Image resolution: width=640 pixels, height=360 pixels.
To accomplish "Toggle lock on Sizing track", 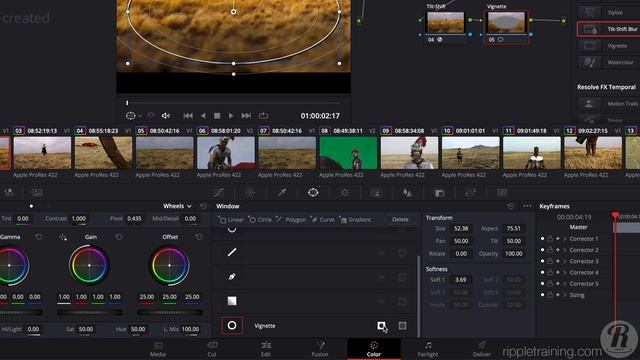I will (x=550, y=295).
